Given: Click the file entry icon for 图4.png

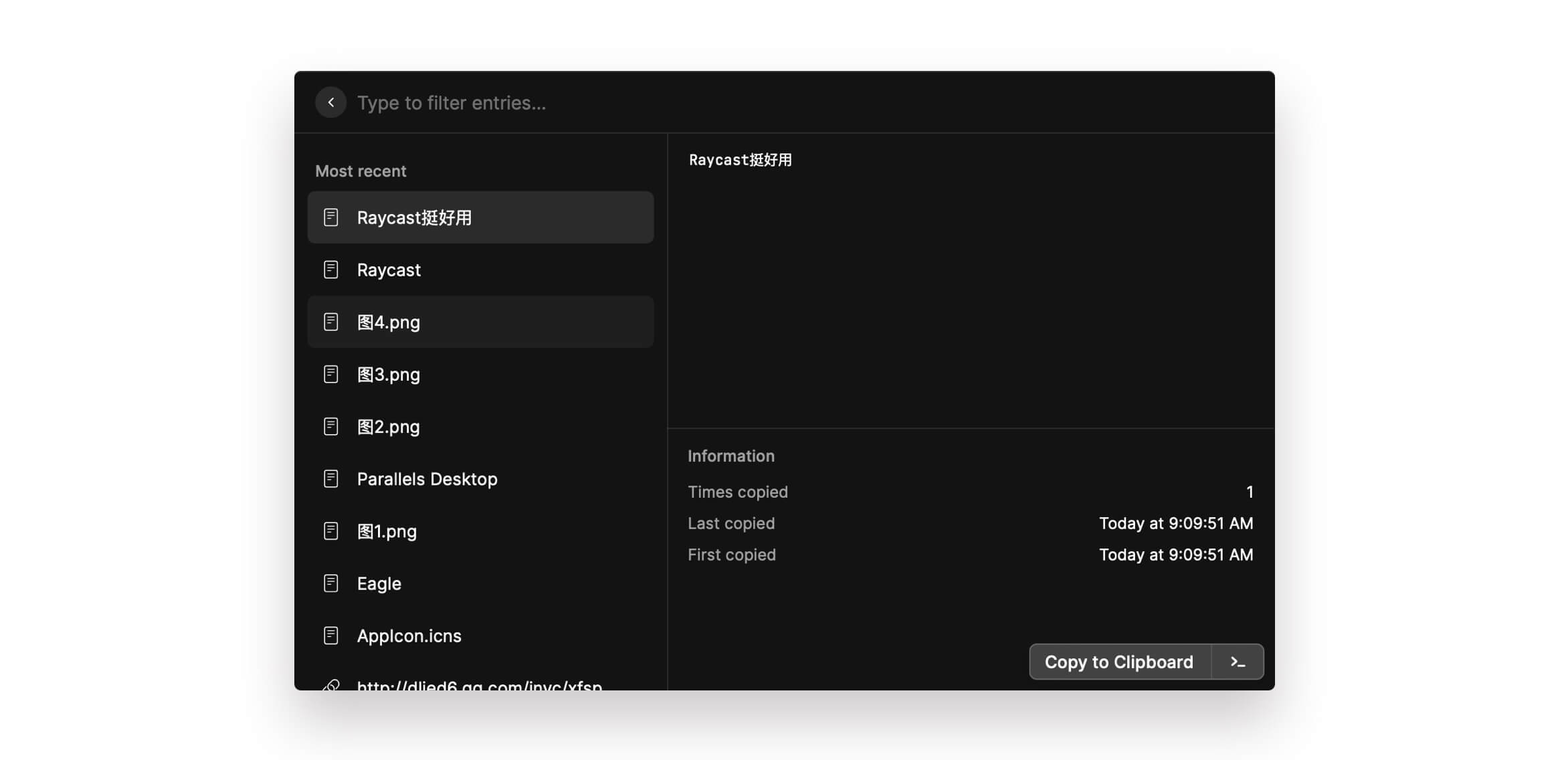Looking at the screenshot, I should pyautogui.click(x=331, y=321).
